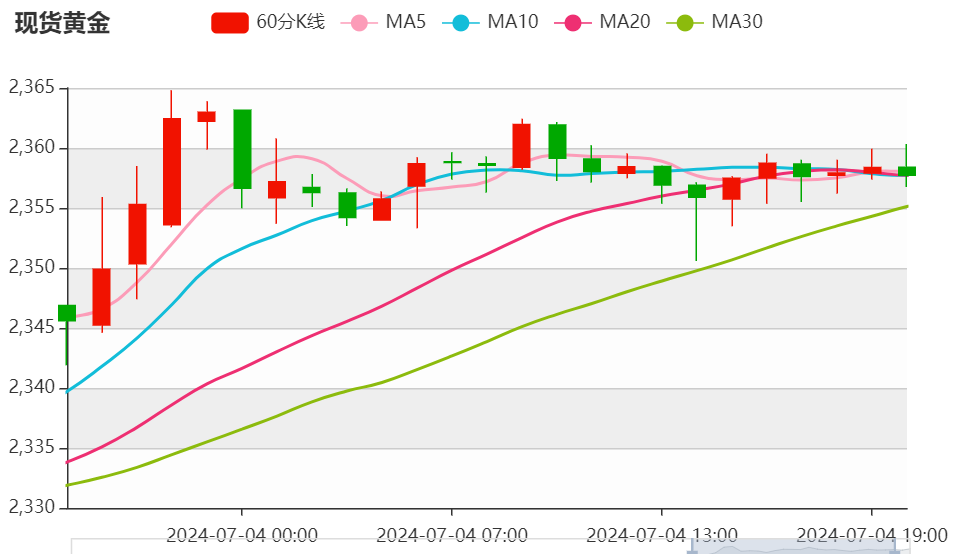Click the tall green candle at 00:00
966x554 pixels.
pyautogui.click(x=242, y=149)
